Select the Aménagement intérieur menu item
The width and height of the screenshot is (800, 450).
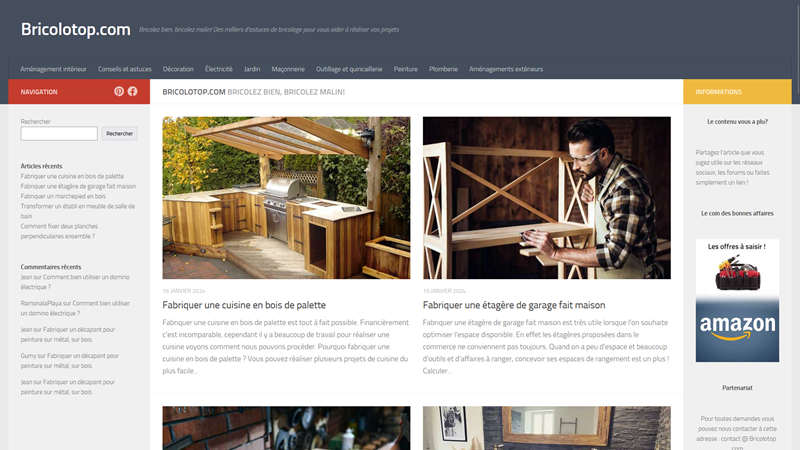pyautogui.click(x=53, y=69)
